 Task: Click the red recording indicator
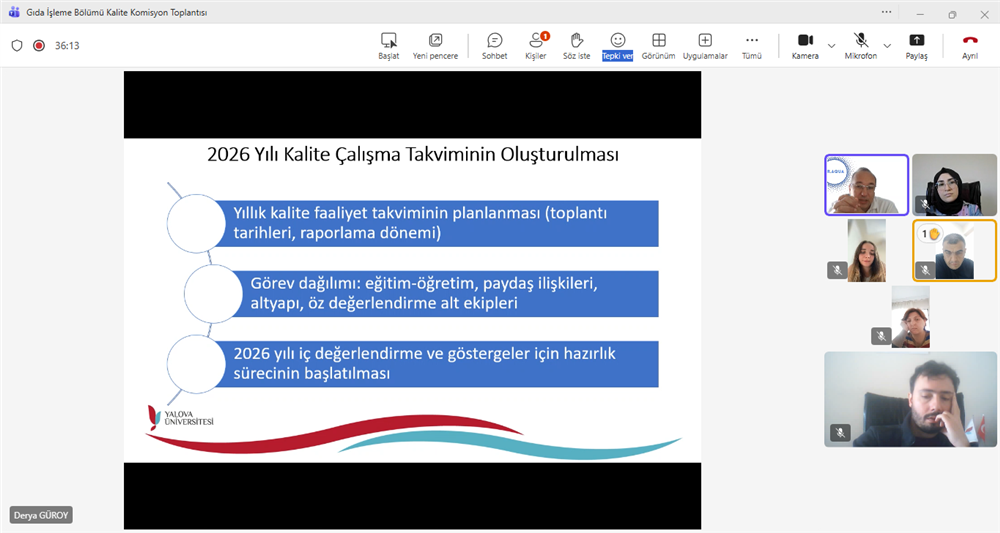(39, 45)
